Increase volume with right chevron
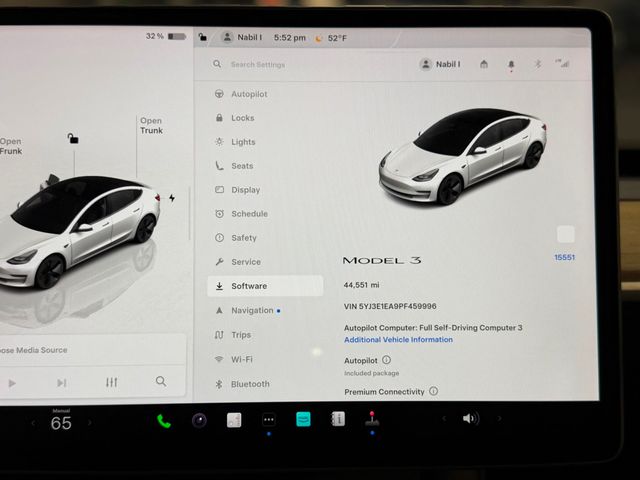The width and height of the screenshot is (640, 480). 499,418
